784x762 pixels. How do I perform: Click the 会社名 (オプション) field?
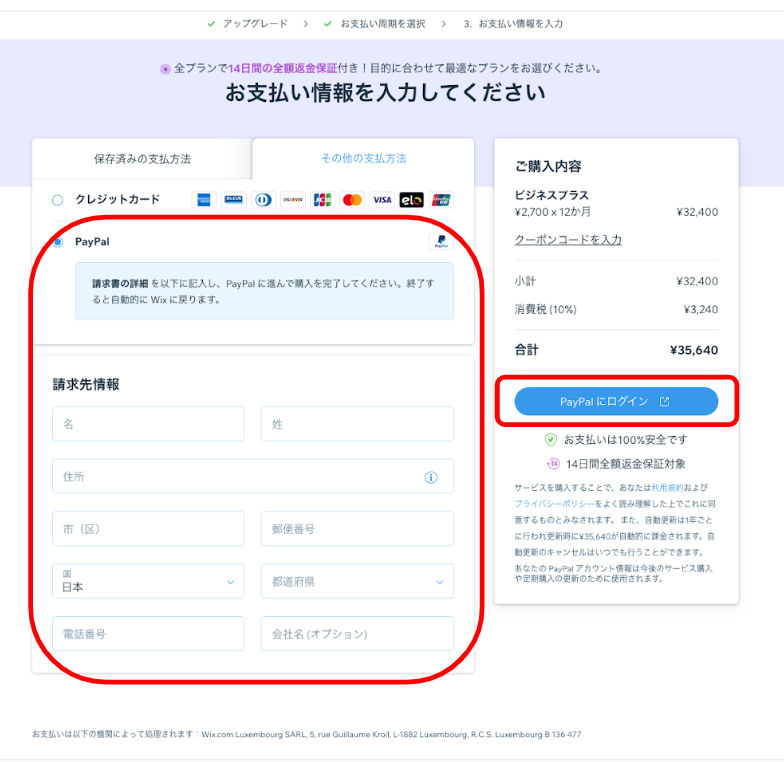click(357, 634)
